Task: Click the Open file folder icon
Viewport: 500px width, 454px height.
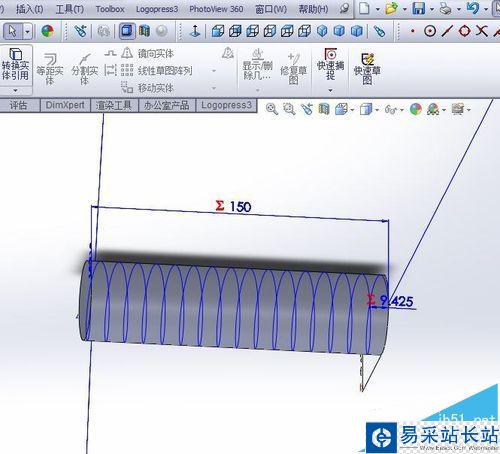Action: point(391,8)
